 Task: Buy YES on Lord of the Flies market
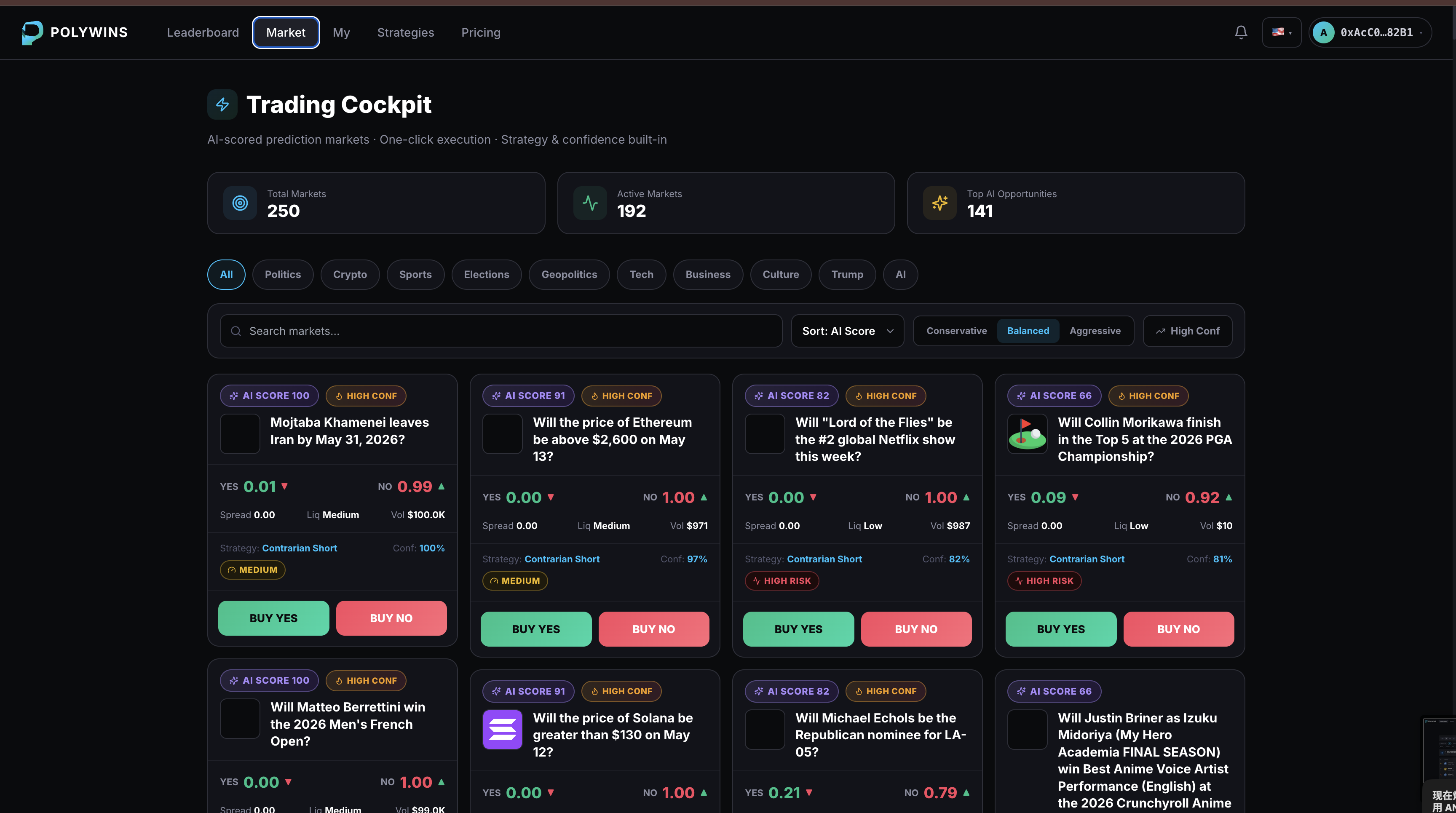[798, 629]
